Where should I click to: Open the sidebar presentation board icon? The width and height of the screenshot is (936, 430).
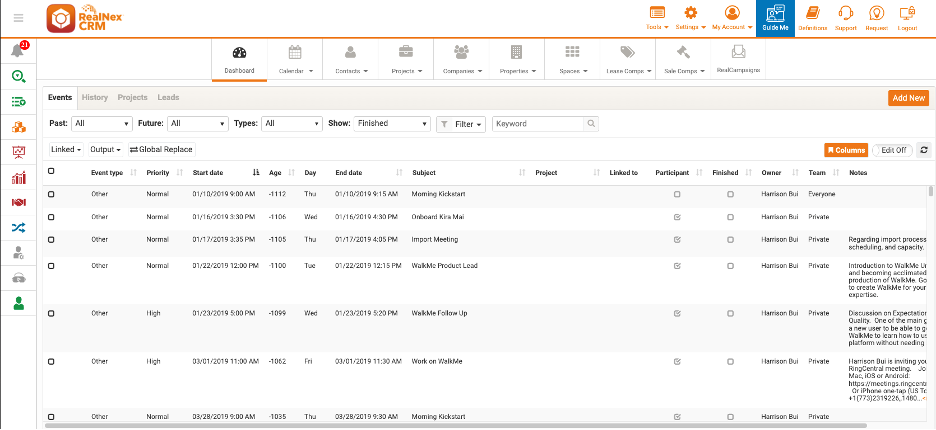(x=19, y=152)
